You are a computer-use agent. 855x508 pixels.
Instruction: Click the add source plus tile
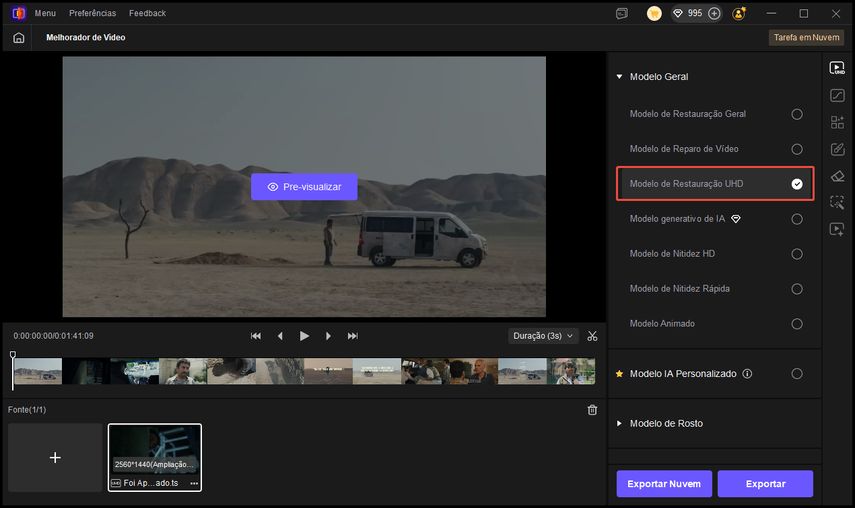(x=55, y=457)
